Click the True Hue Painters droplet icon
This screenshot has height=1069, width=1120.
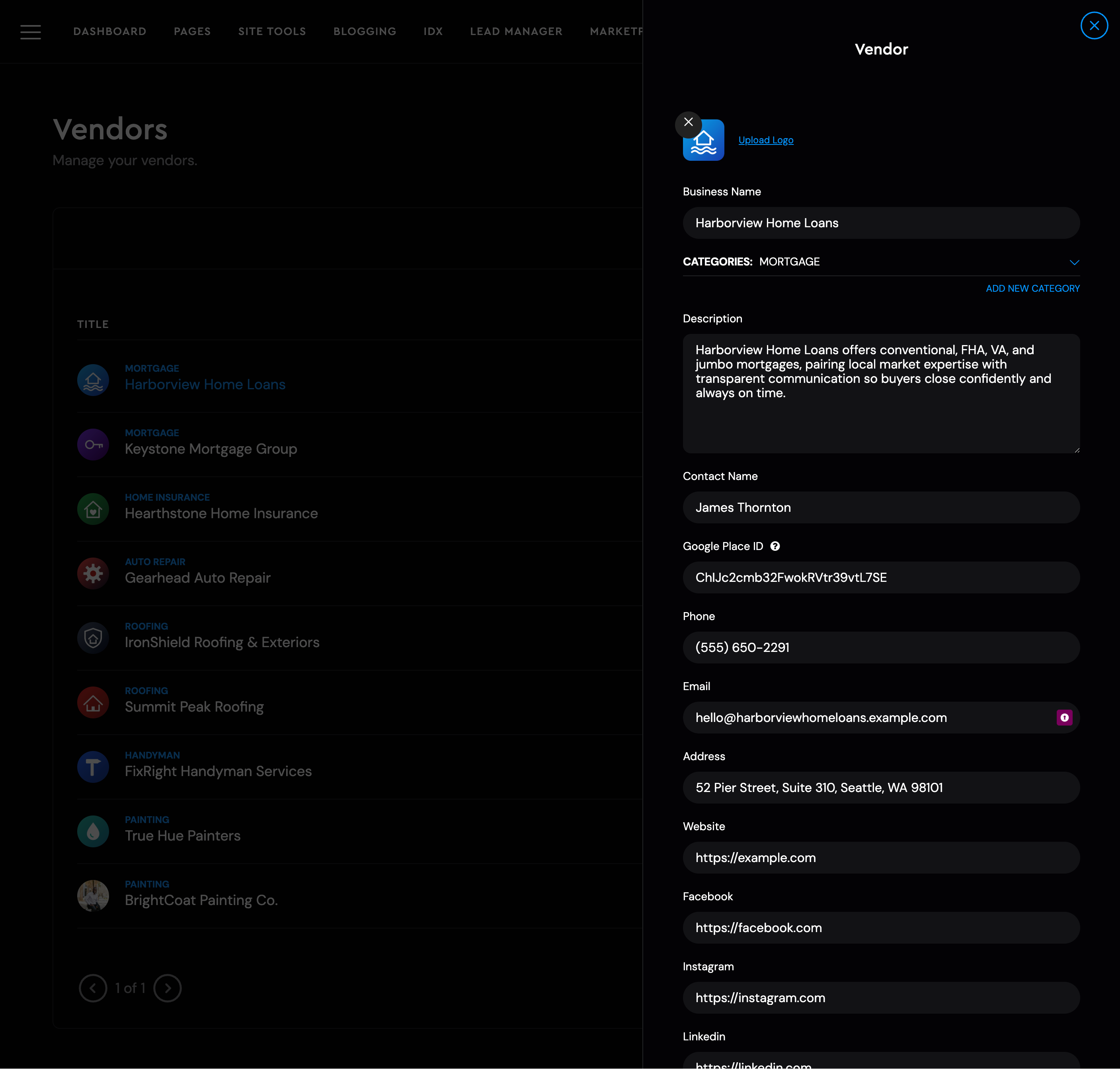(93, 831)
